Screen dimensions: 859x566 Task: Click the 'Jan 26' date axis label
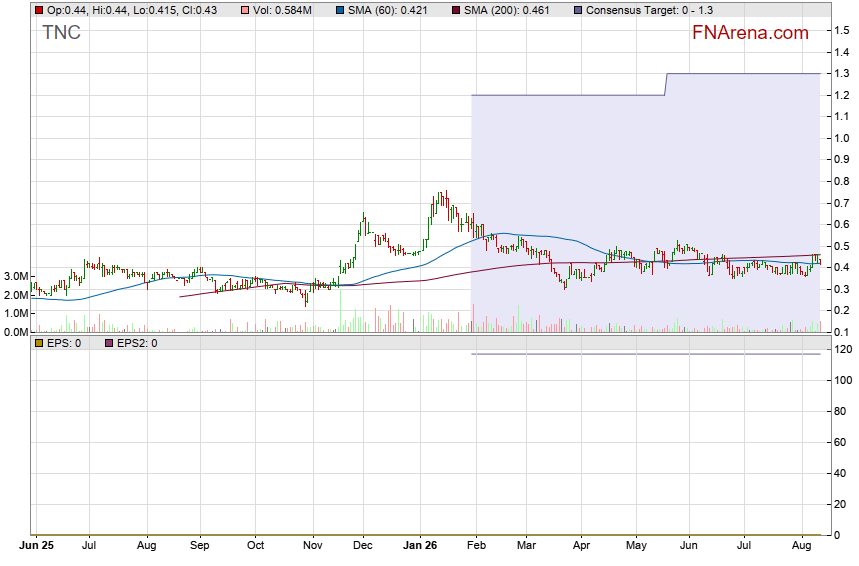420,546
